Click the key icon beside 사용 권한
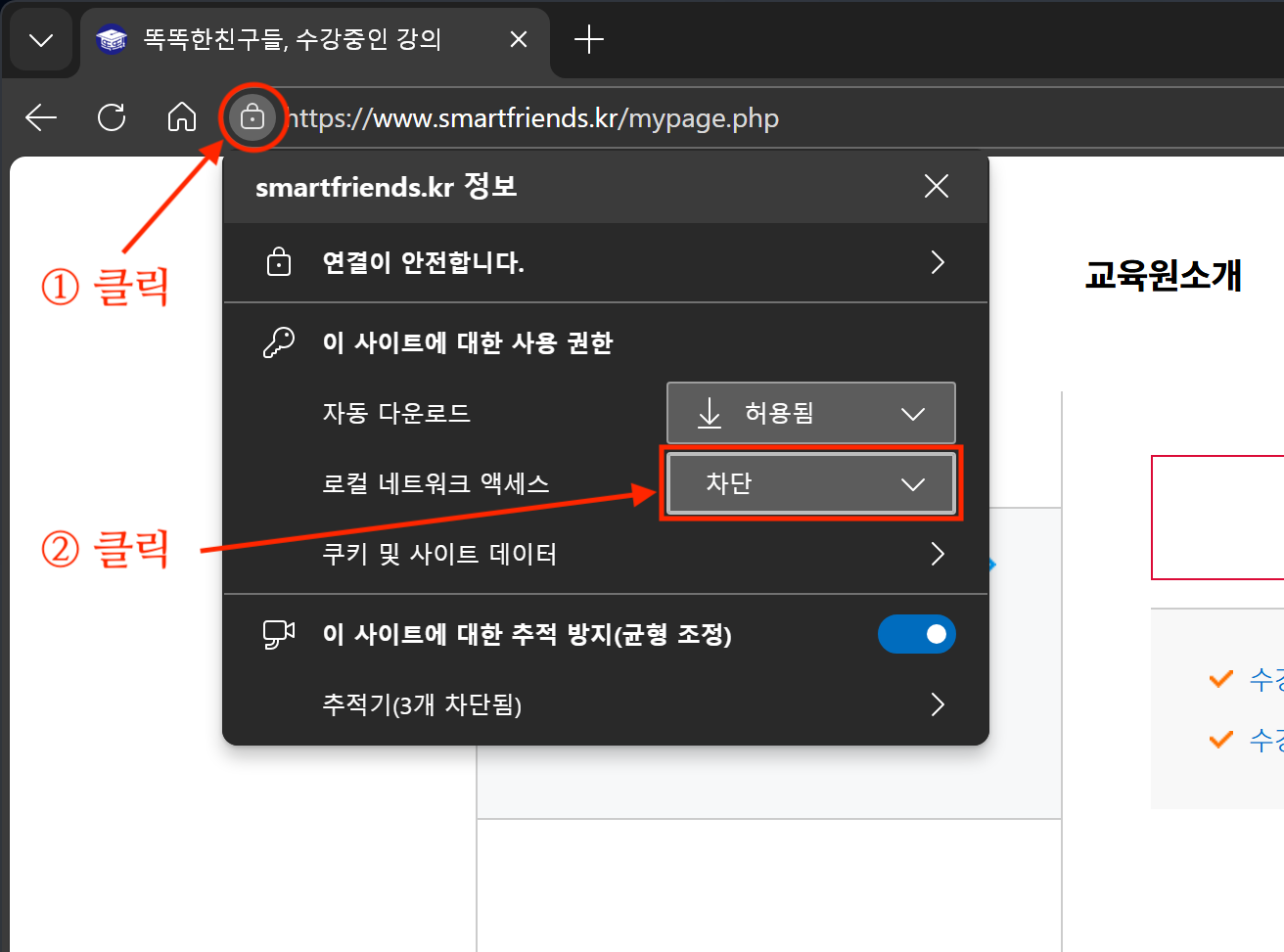Viewport: 1284px width, 952px height. coord(279,342)
